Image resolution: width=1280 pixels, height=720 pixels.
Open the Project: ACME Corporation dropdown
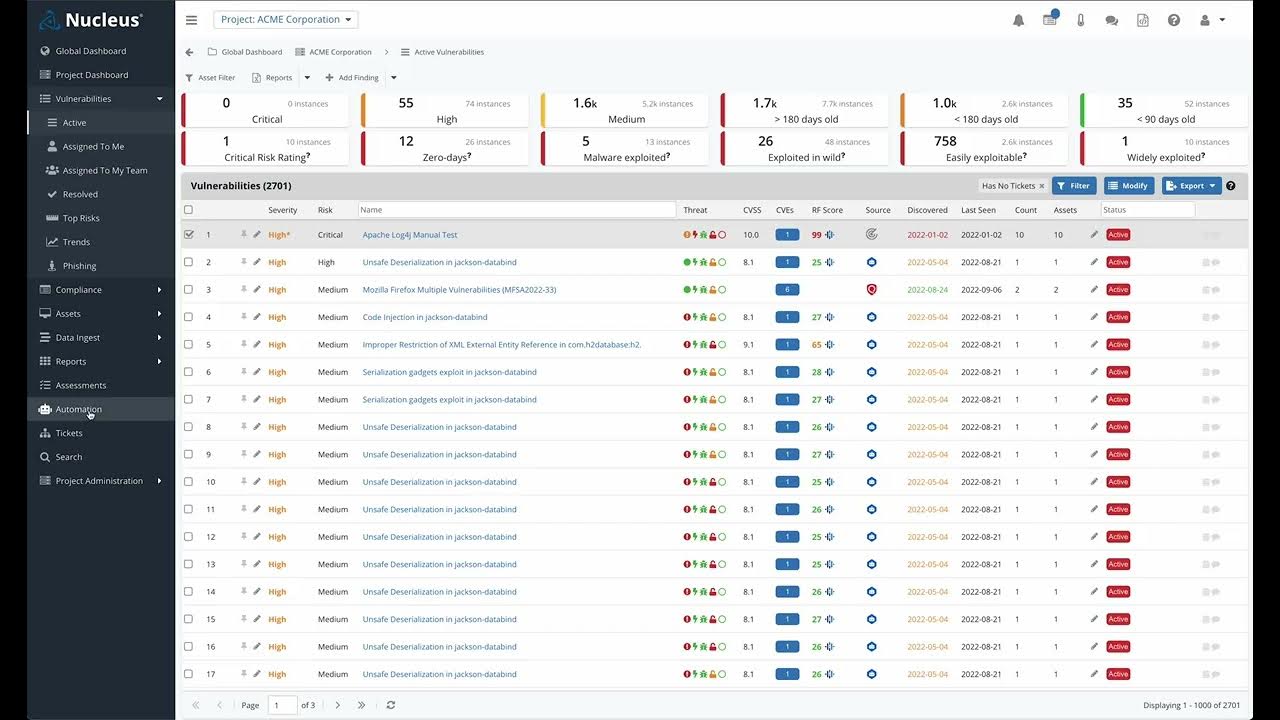(x=285, y=20)
